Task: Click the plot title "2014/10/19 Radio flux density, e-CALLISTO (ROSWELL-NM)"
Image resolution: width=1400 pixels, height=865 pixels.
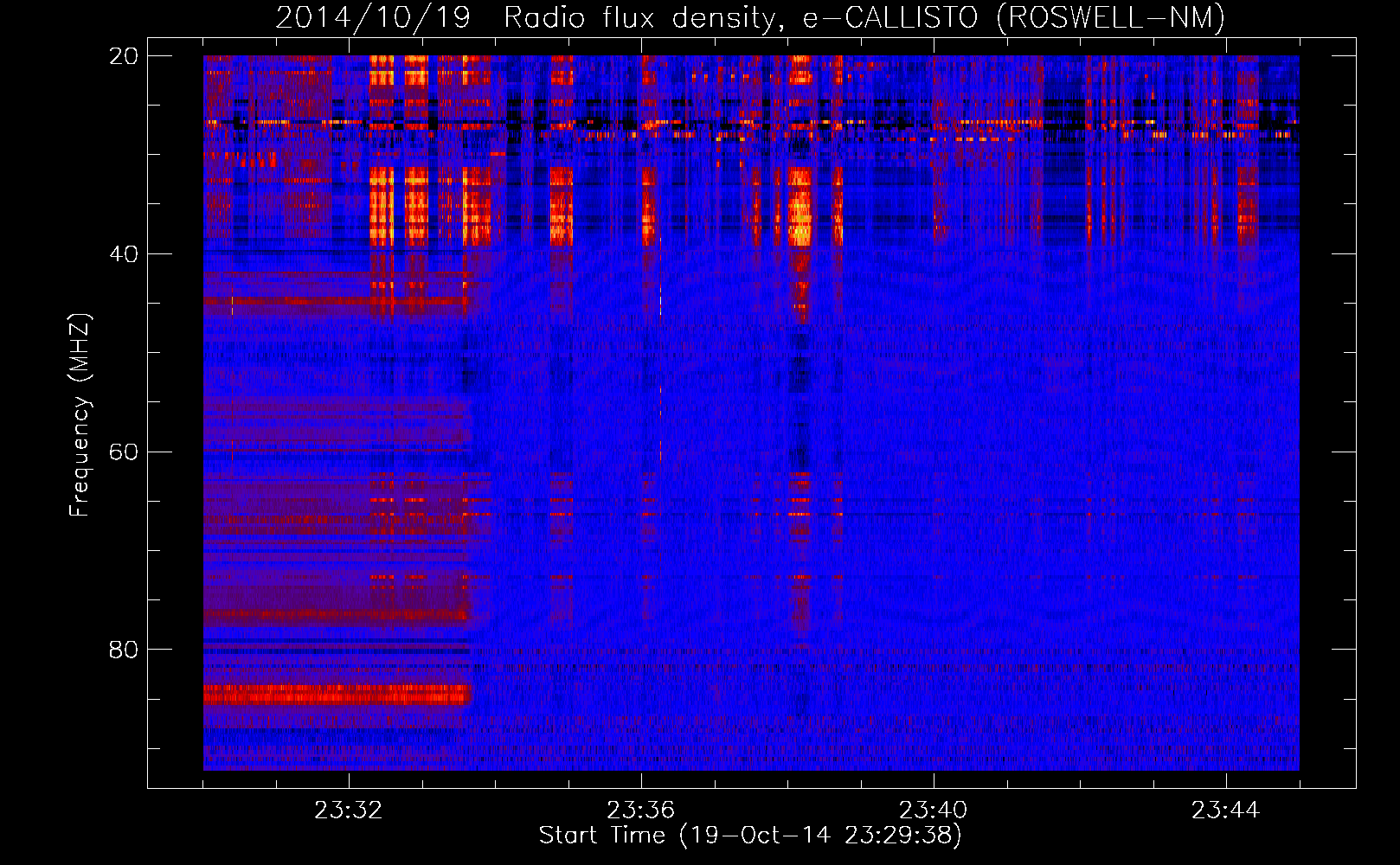Action: [x=750, y=18]
